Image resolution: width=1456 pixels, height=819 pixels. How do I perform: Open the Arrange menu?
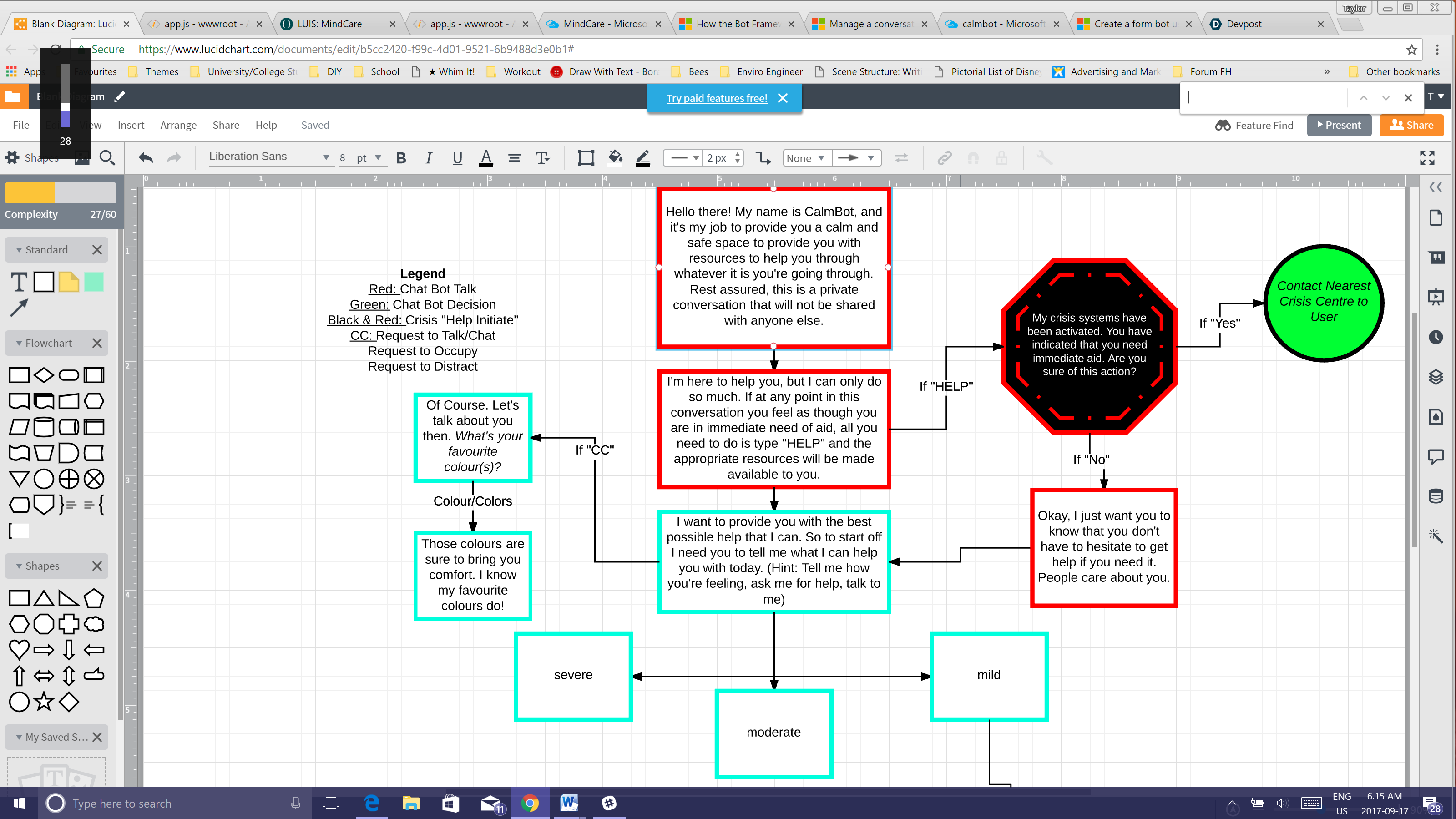pos(178,125)
